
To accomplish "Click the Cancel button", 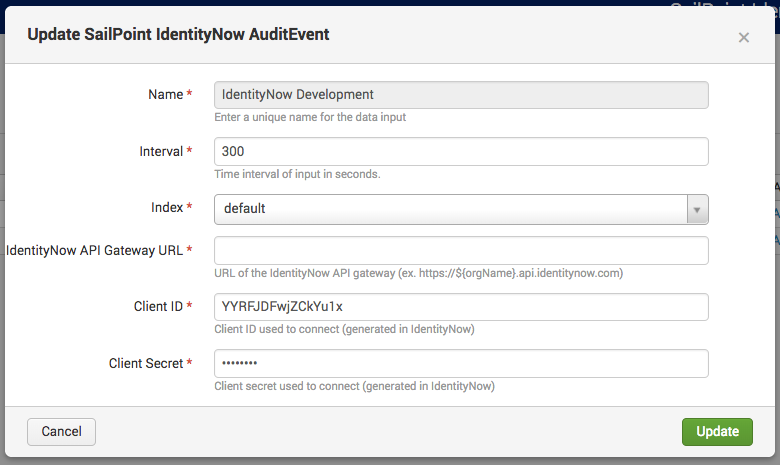I will click(x=61, y=432).
